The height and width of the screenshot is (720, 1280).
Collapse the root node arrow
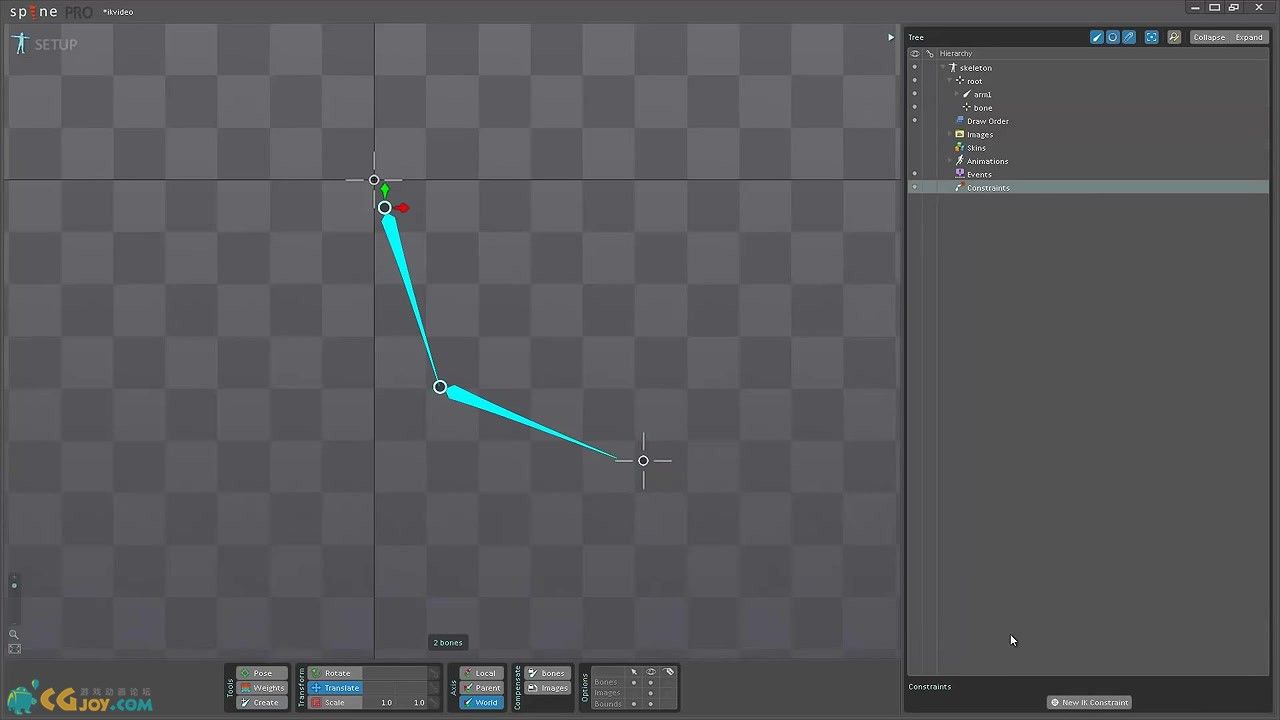pos(949,81)
